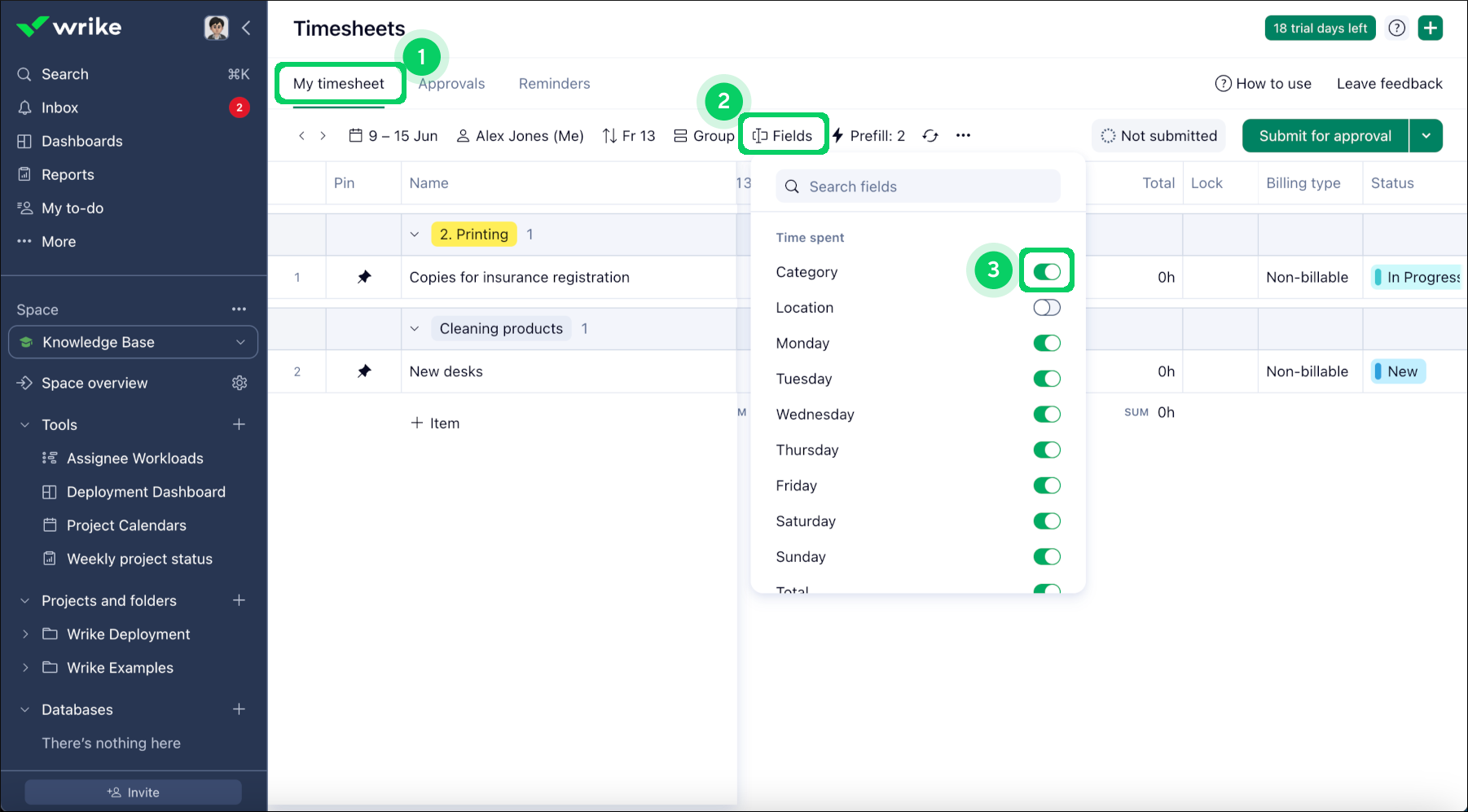This screenshot has width=1468, height=812.
Task: Turn off the Friday field toggle
Action: tap(1046, 486)
